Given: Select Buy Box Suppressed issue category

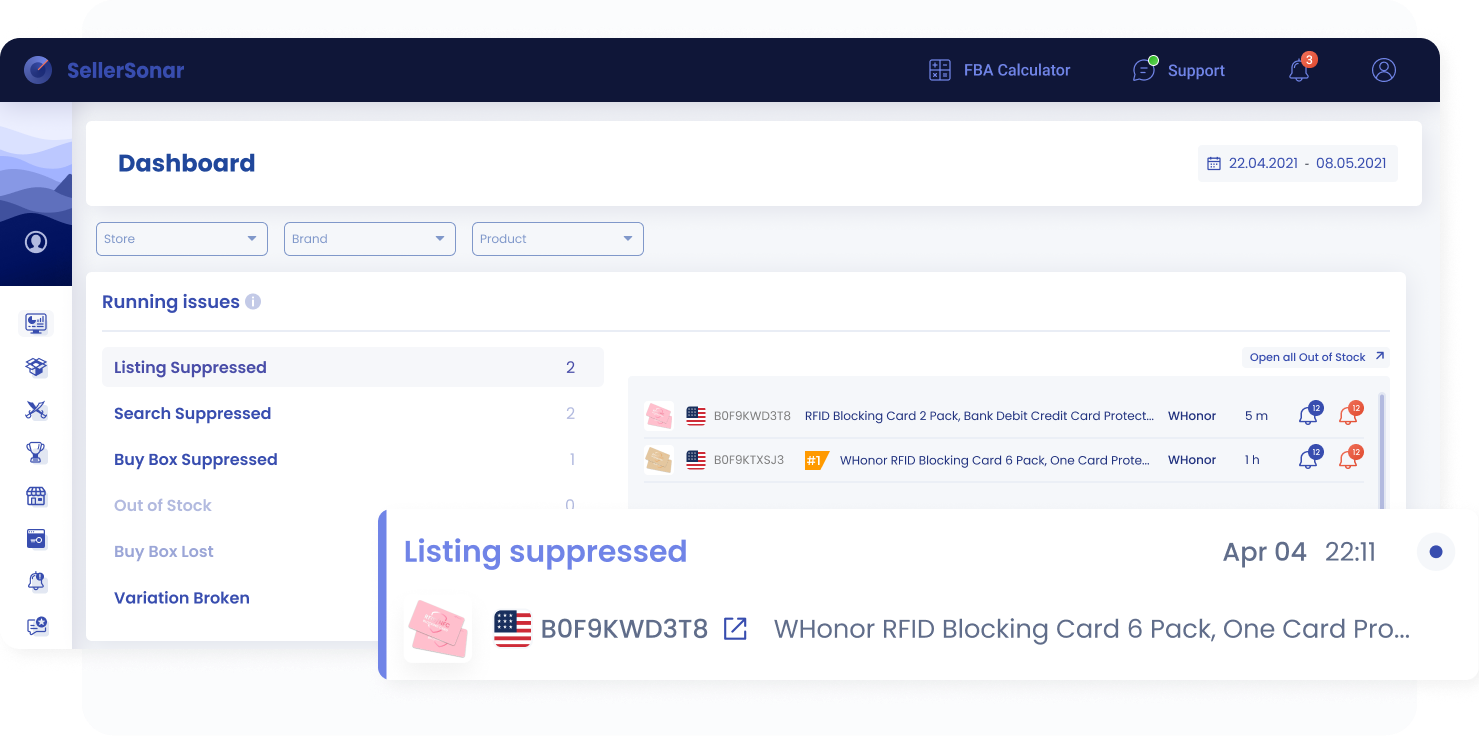Looking at the screenshot, I should (x=196, y=460).
